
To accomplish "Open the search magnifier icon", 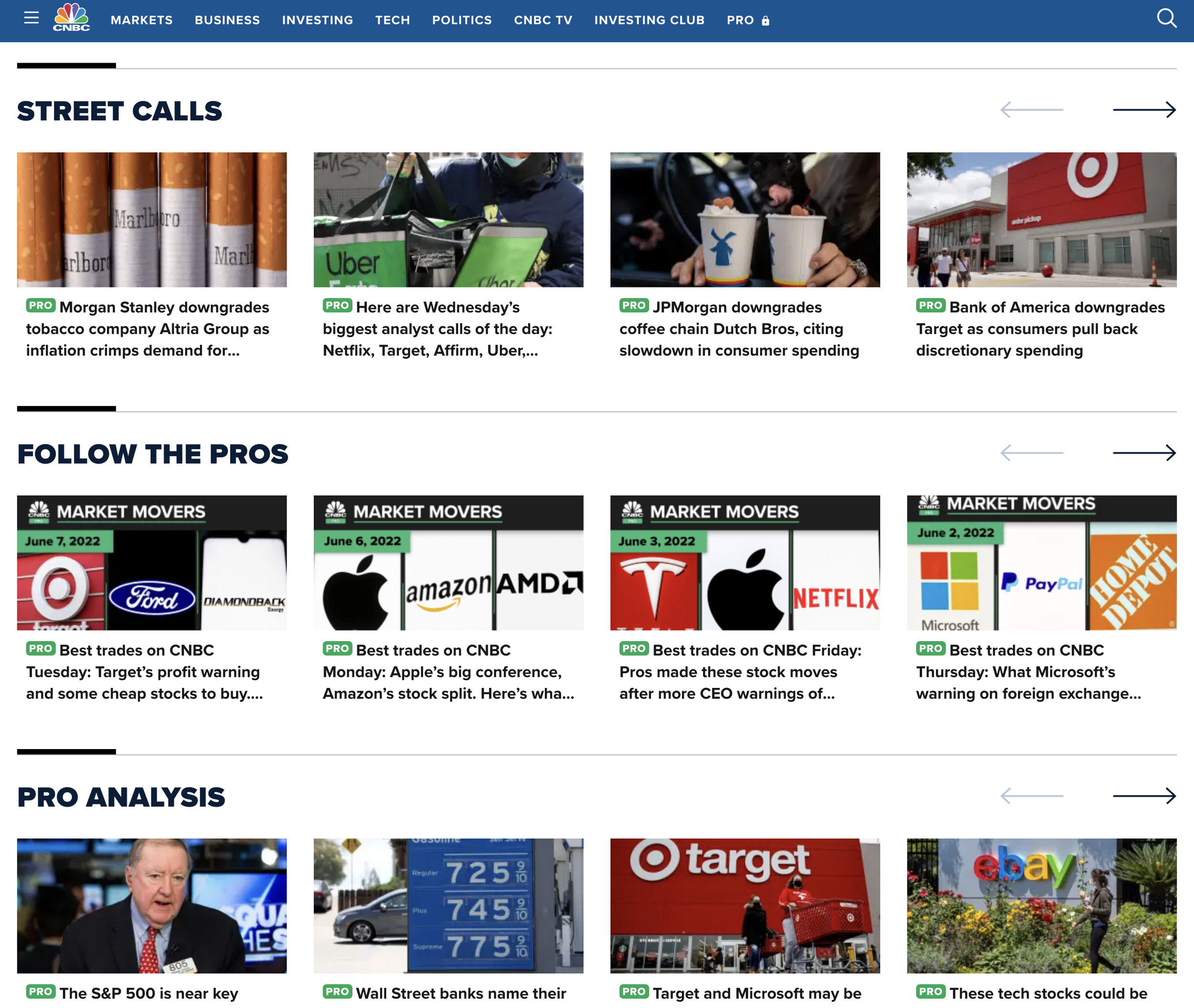I will (1166, 18).
